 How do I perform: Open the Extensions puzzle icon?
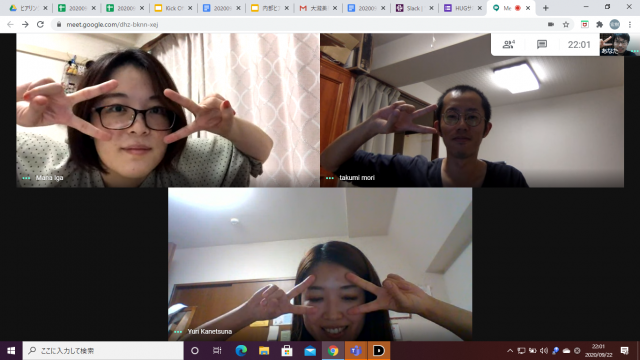tap(599, 24)
